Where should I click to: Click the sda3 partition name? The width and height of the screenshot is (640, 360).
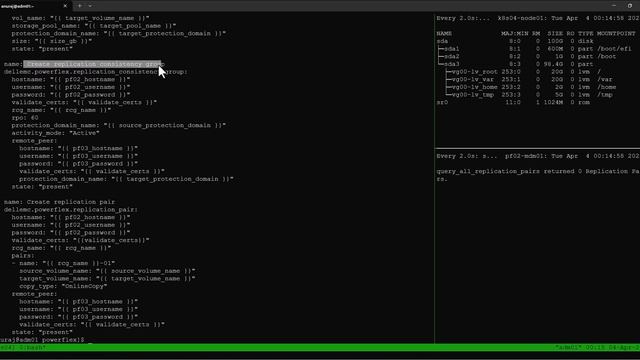click(451, 64)
